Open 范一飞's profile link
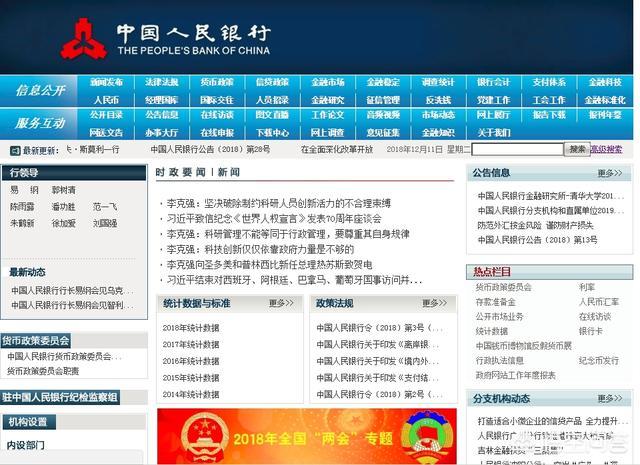 (105, 207)
